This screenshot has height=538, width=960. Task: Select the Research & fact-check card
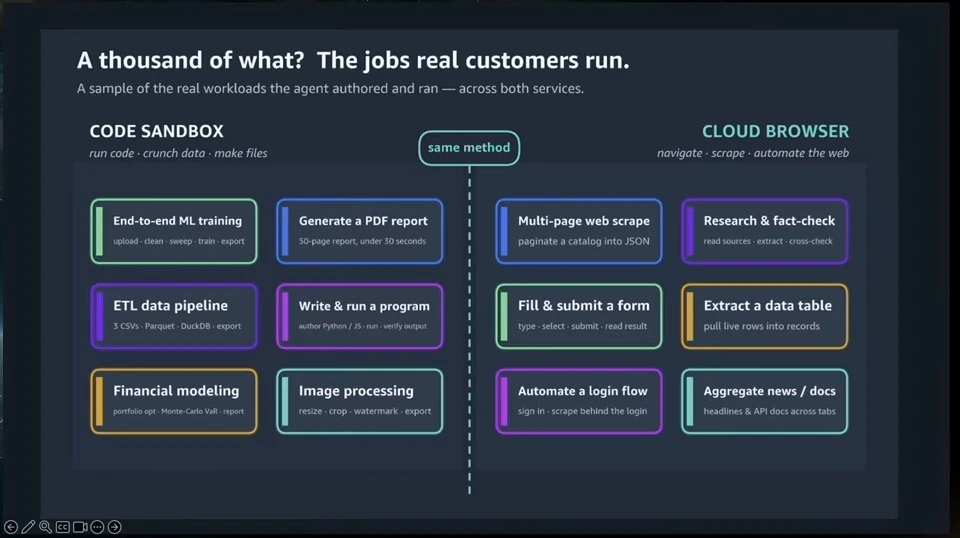[765, 231]
